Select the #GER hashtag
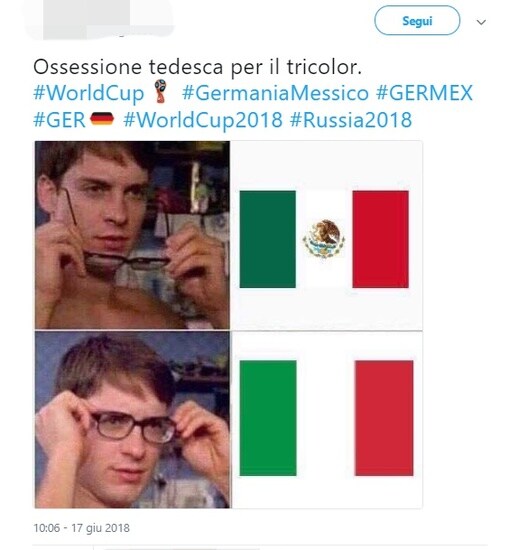The image size is (519, 550). [x=59, y=120]
